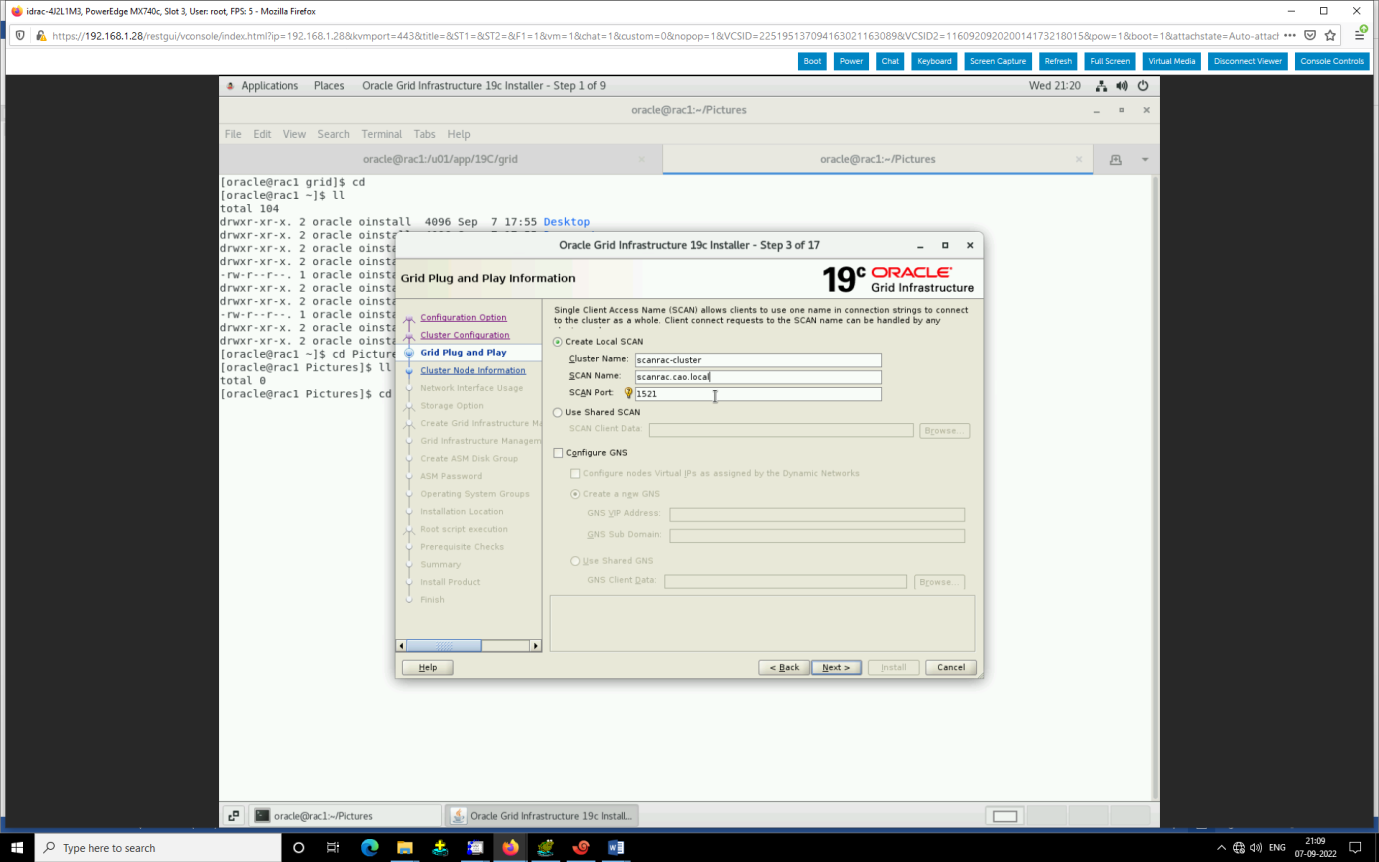Open the terminal Help menu
Viewport: 1379px width, 862px height.
coord(459,134)
